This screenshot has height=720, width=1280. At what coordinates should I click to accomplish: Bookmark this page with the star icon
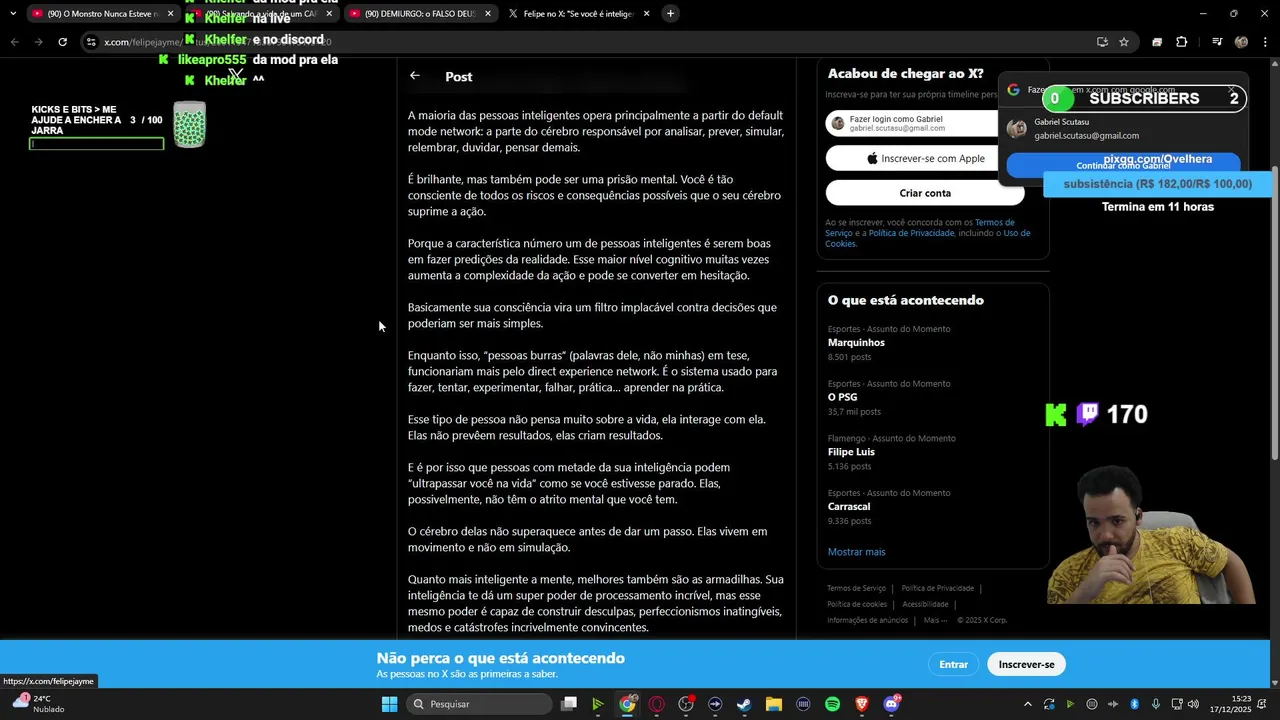pos(1124,42)
